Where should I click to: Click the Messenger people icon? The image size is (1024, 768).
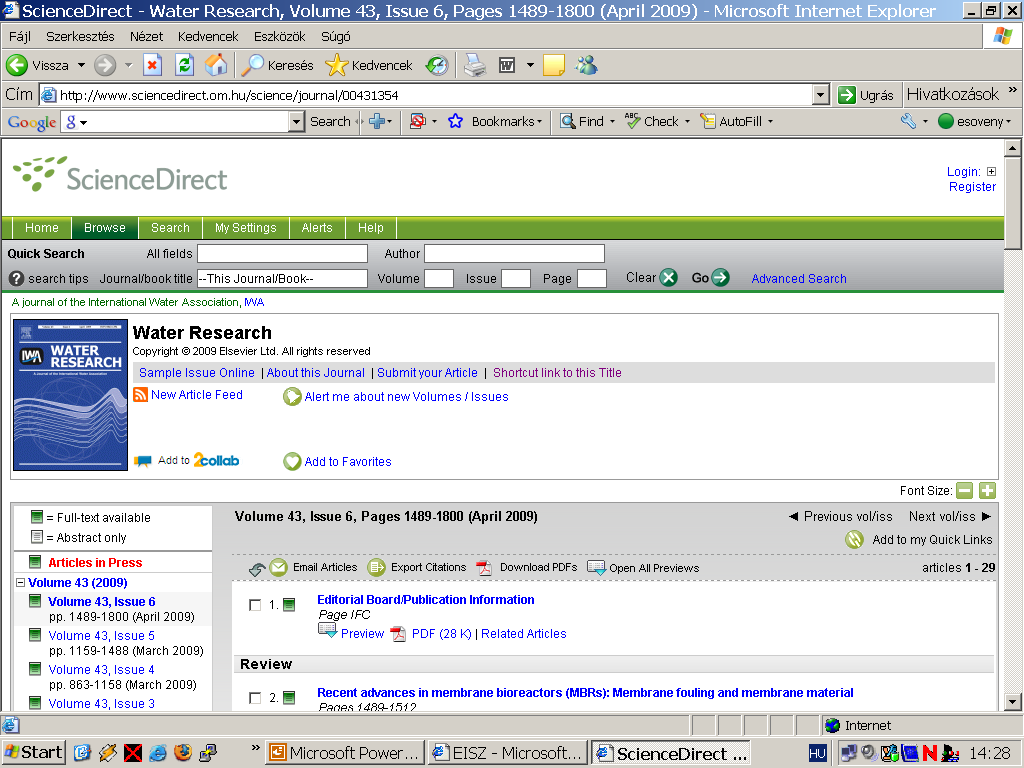[586, 65]
